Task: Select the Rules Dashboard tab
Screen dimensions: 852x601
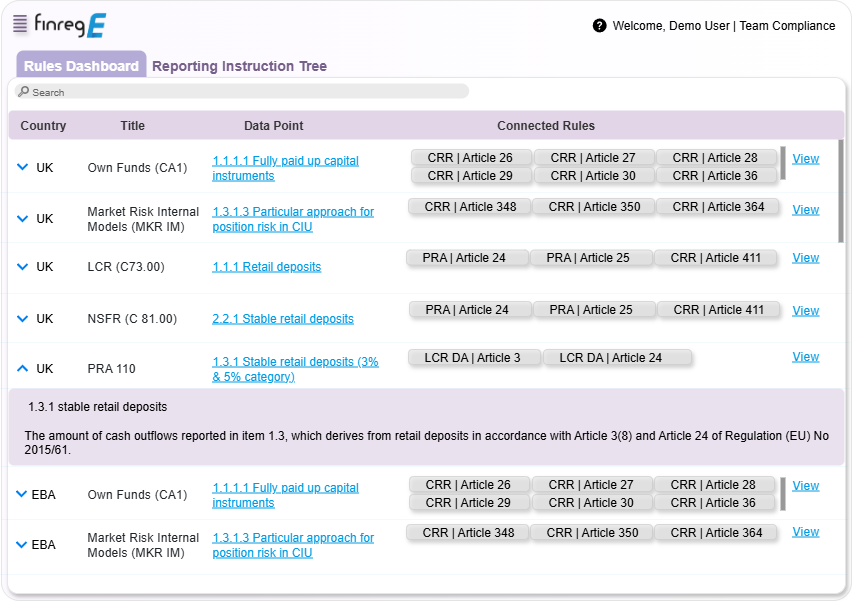Action: tap(81, 66)
